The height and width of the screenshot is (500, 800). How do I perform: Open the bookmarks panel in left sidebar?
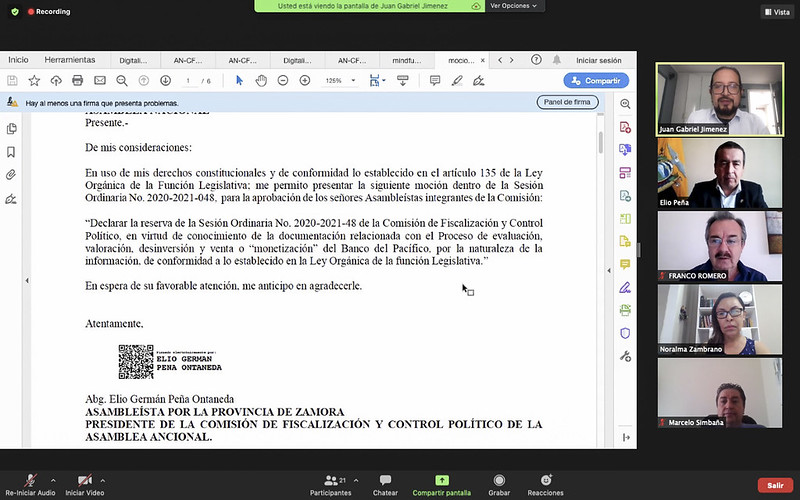point(11,152)
